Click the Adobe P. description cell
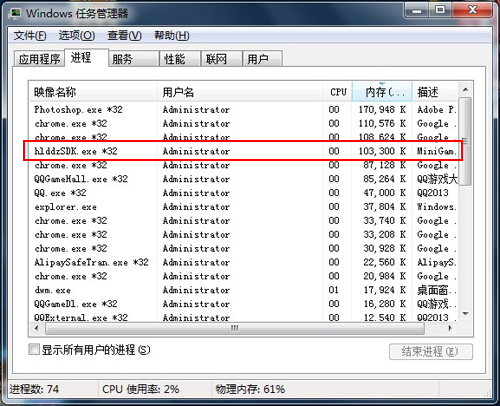 pyautogui.click(x=437, y=110)
